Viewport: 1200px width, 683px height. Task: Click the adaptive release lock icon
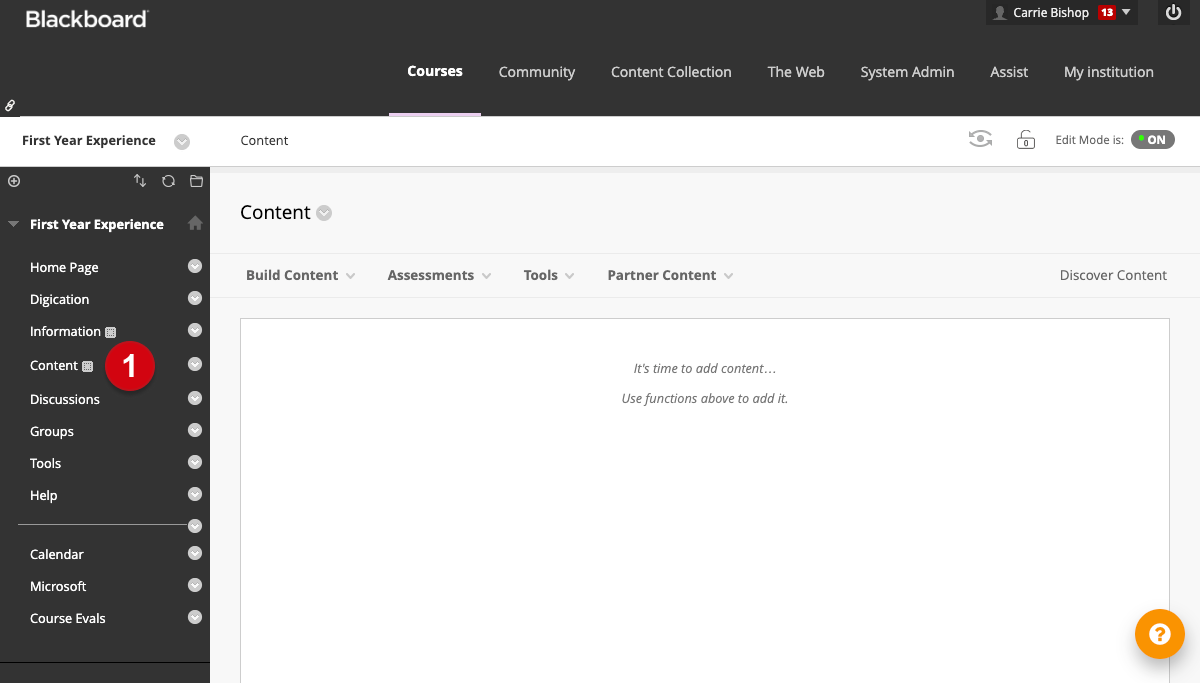coord(1025,140)
